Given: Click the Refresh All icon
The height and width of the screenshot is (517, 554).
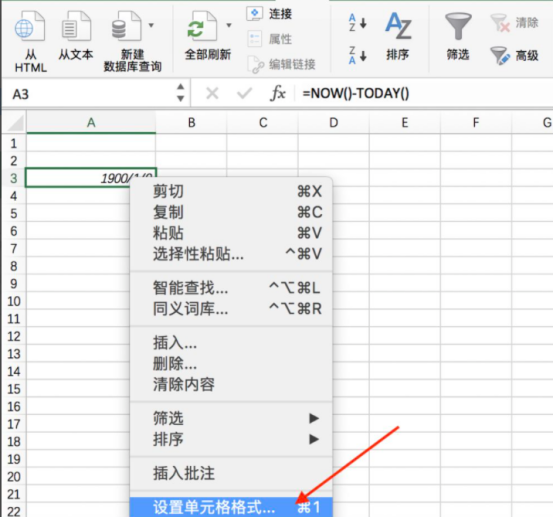Looking at the screenshot, I should pyautogui.click(x=202, y=27).
